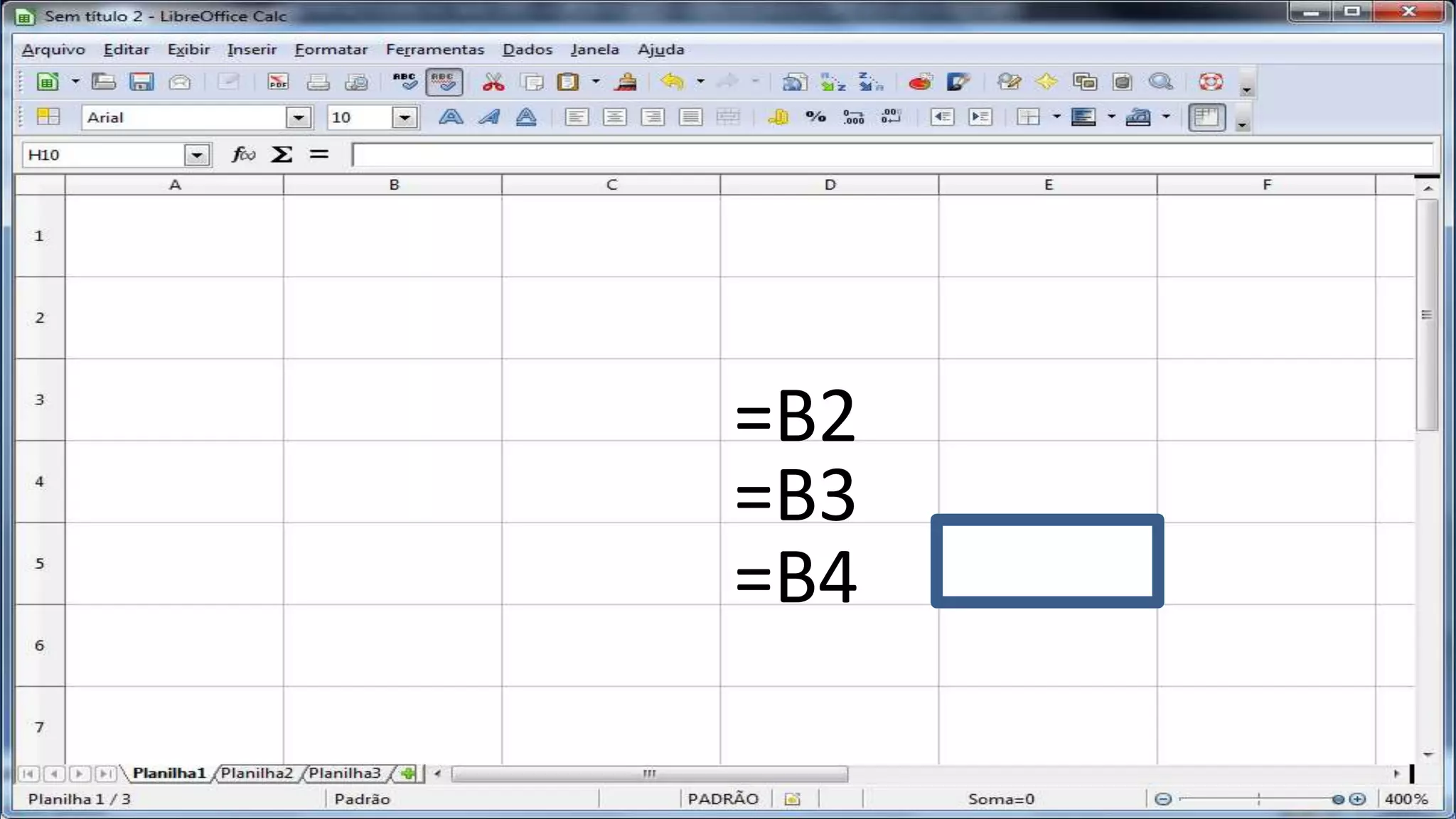Viewport: 1456px width, 819px height.
Task: Sort in descending order
Action: click(x=870, y=82)
